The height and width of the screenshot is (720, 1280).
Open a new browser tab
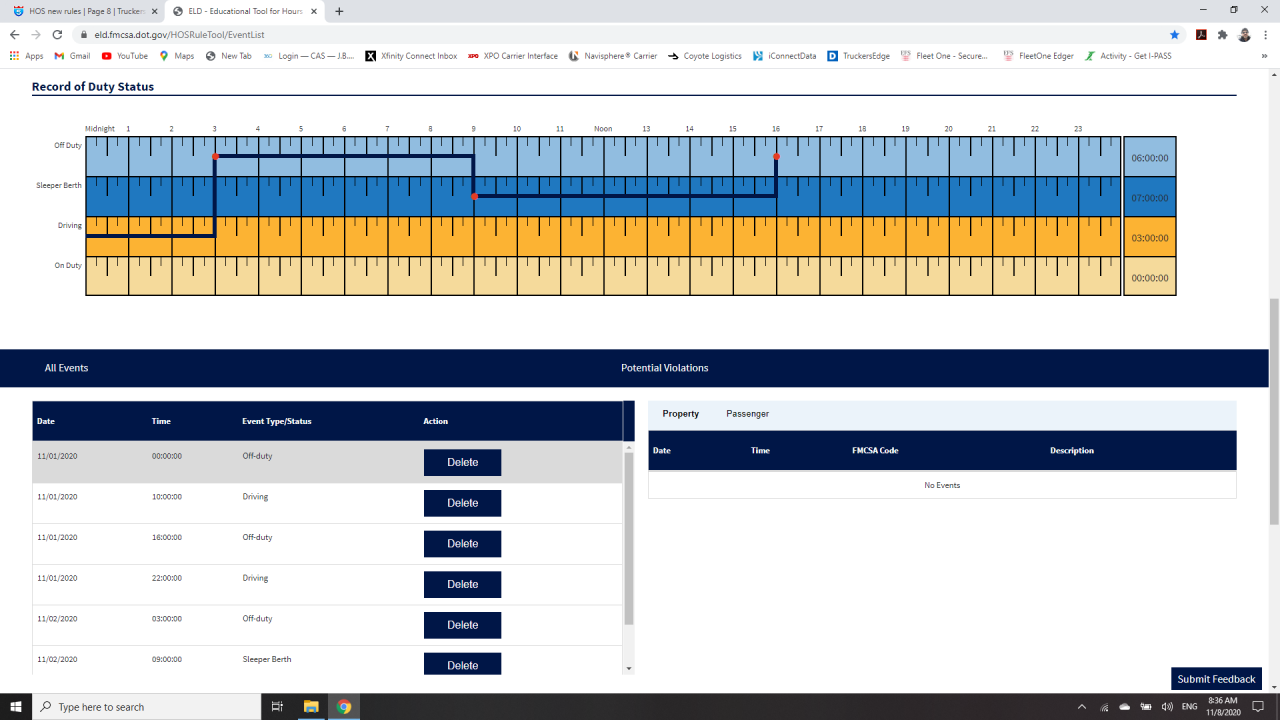pyautogui.click(x=339, y=11)
